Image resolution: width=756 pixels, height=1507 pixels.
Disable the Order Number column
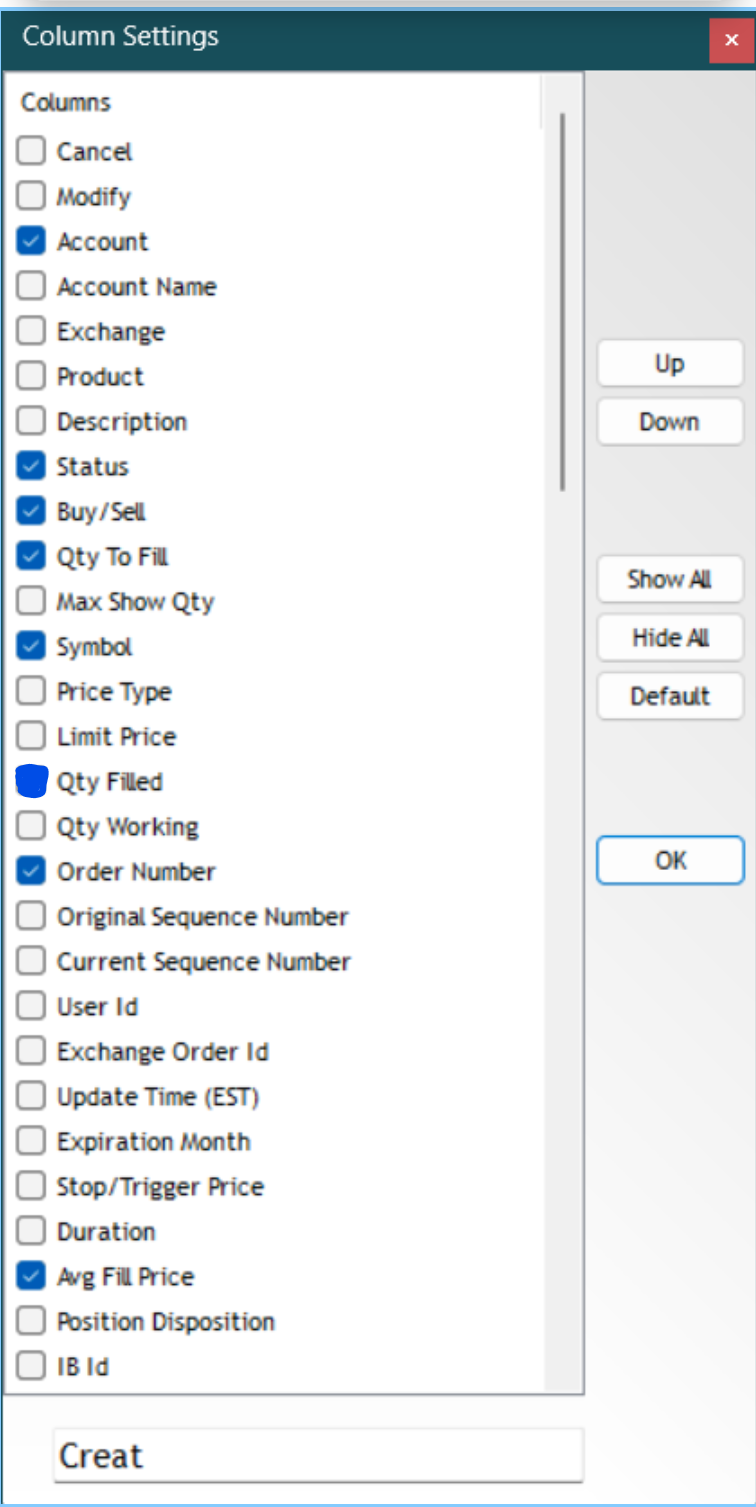(x=32, y=872)
